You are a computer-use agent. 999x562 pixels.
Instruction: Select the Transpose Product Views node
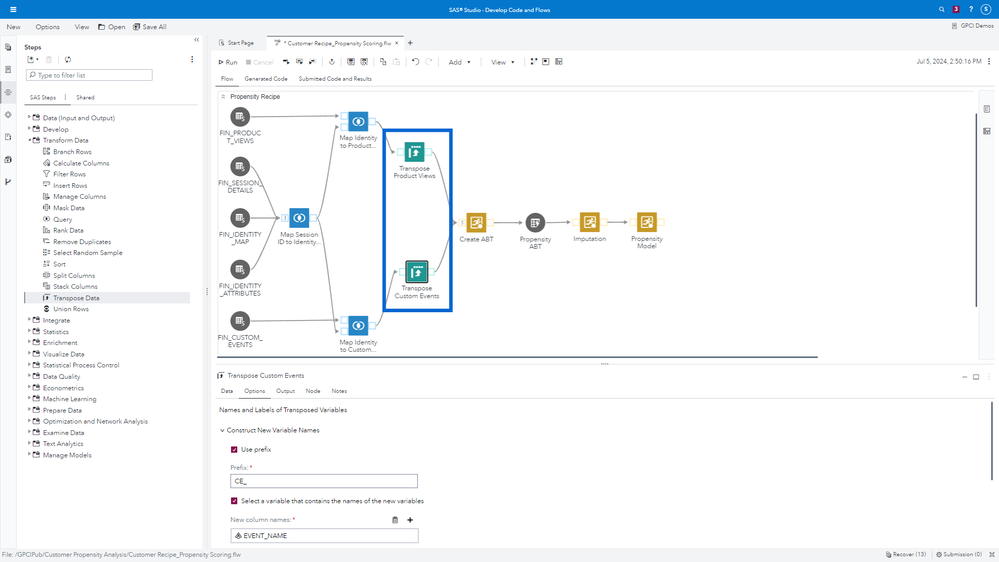pyautogui.click(x=414, y=152)
